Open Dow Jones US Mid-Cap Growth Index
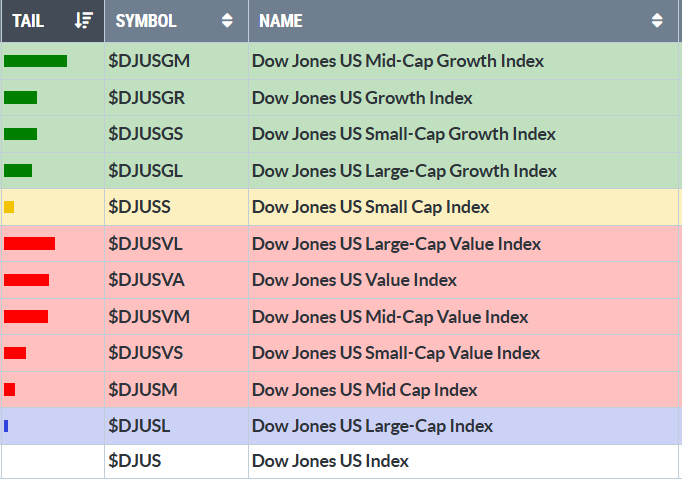 (398, 61)
